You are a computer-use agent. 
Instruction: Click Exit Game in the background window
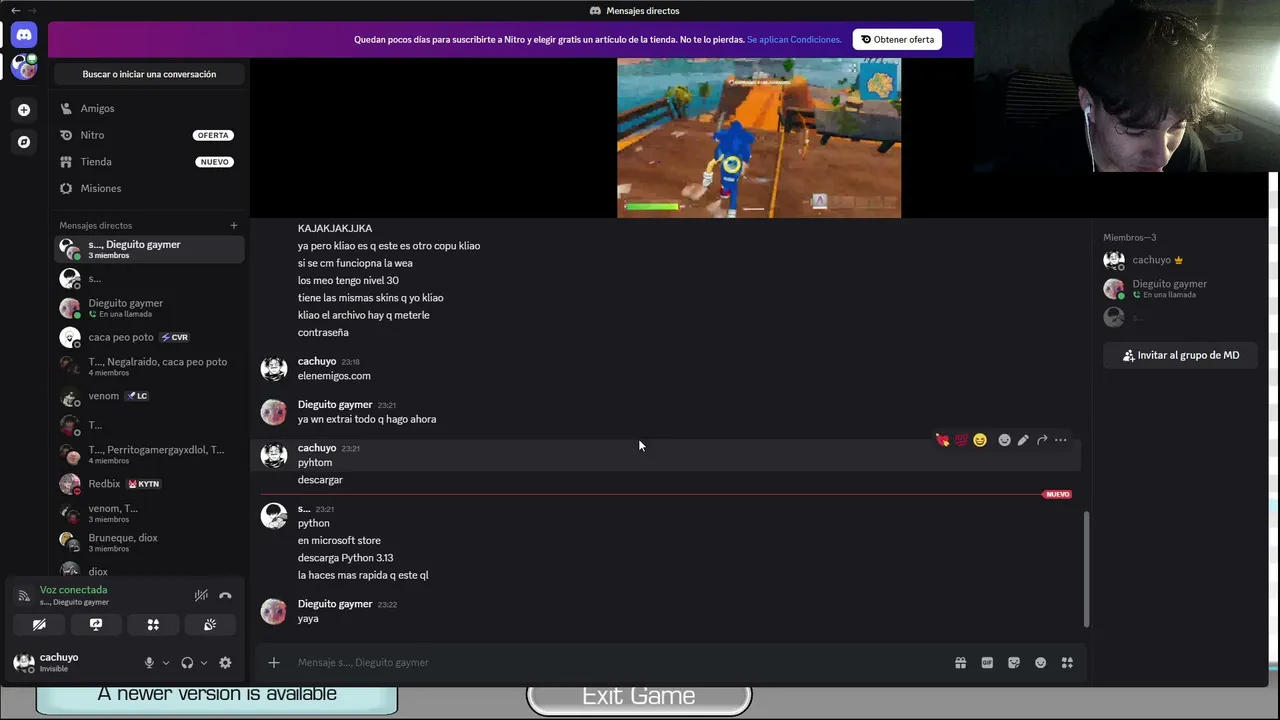coord(639,696)
